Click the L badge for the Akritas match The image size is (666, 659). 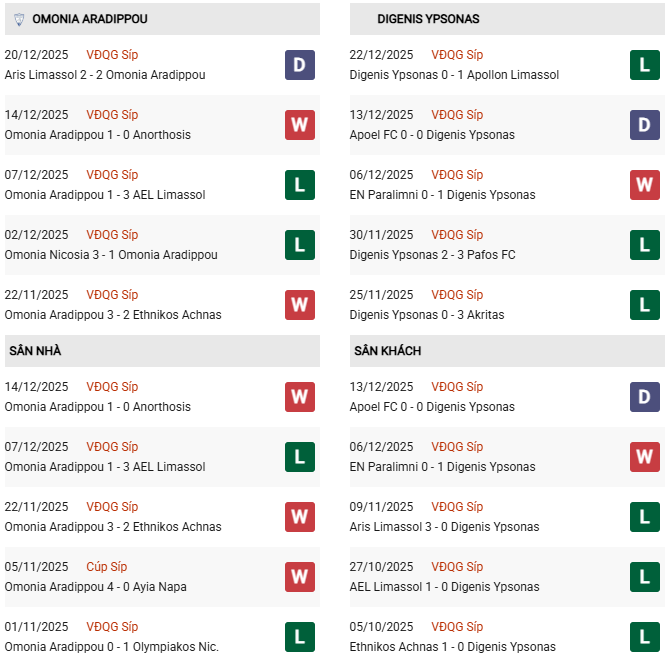[x=645, y=305]
